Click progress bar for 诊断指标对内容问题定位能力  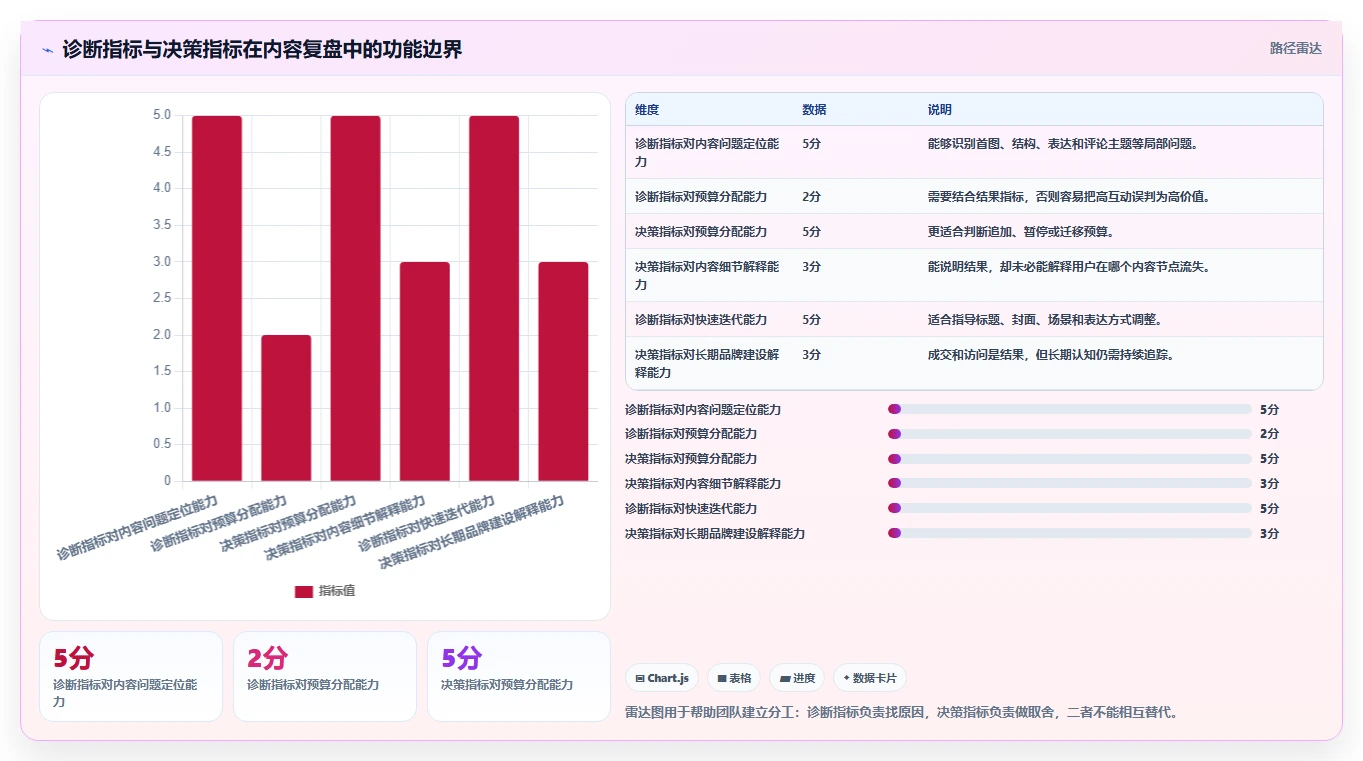tap(1070, 409)
